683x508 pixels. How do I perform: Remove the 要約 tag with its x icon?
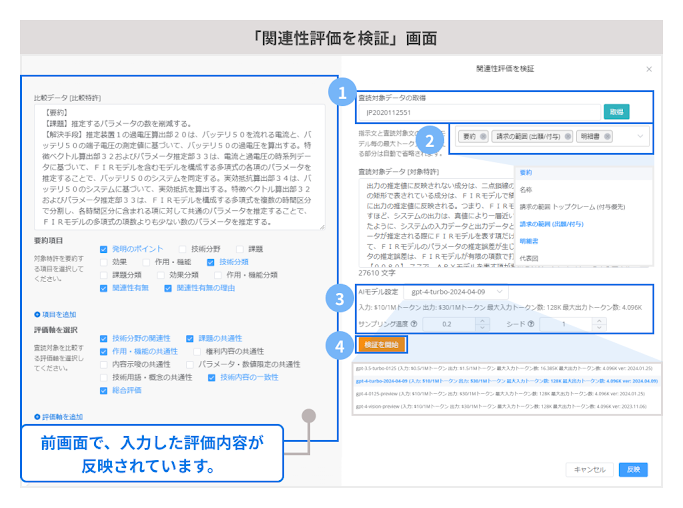coord(484,136)
